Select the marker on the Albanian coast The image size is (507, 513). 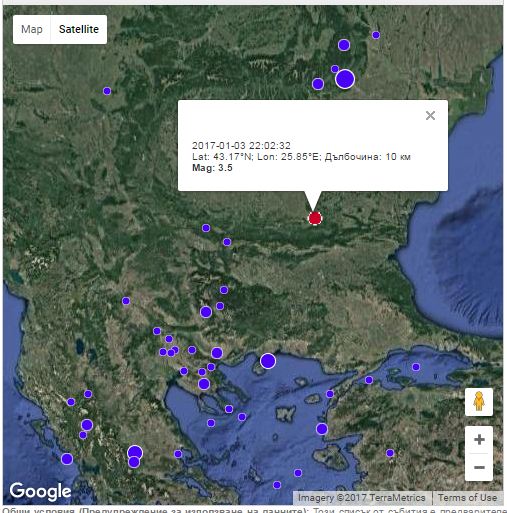coord(67,459)
